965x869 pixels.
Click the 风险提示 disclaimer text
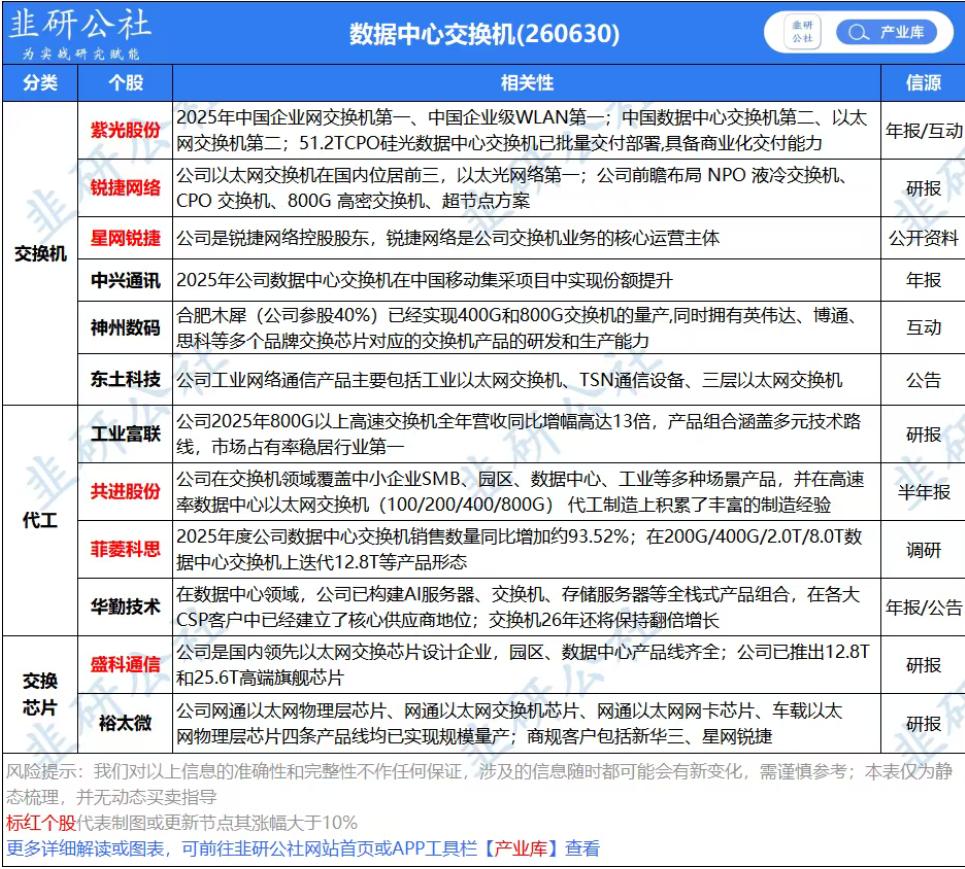coord(479,783)
